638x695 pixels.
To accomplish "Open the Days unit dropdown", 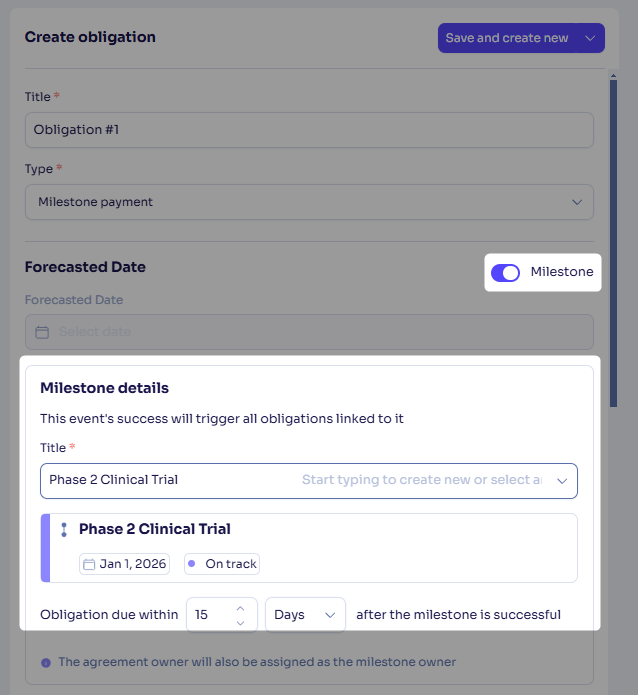I will click(x=305, y=615).
